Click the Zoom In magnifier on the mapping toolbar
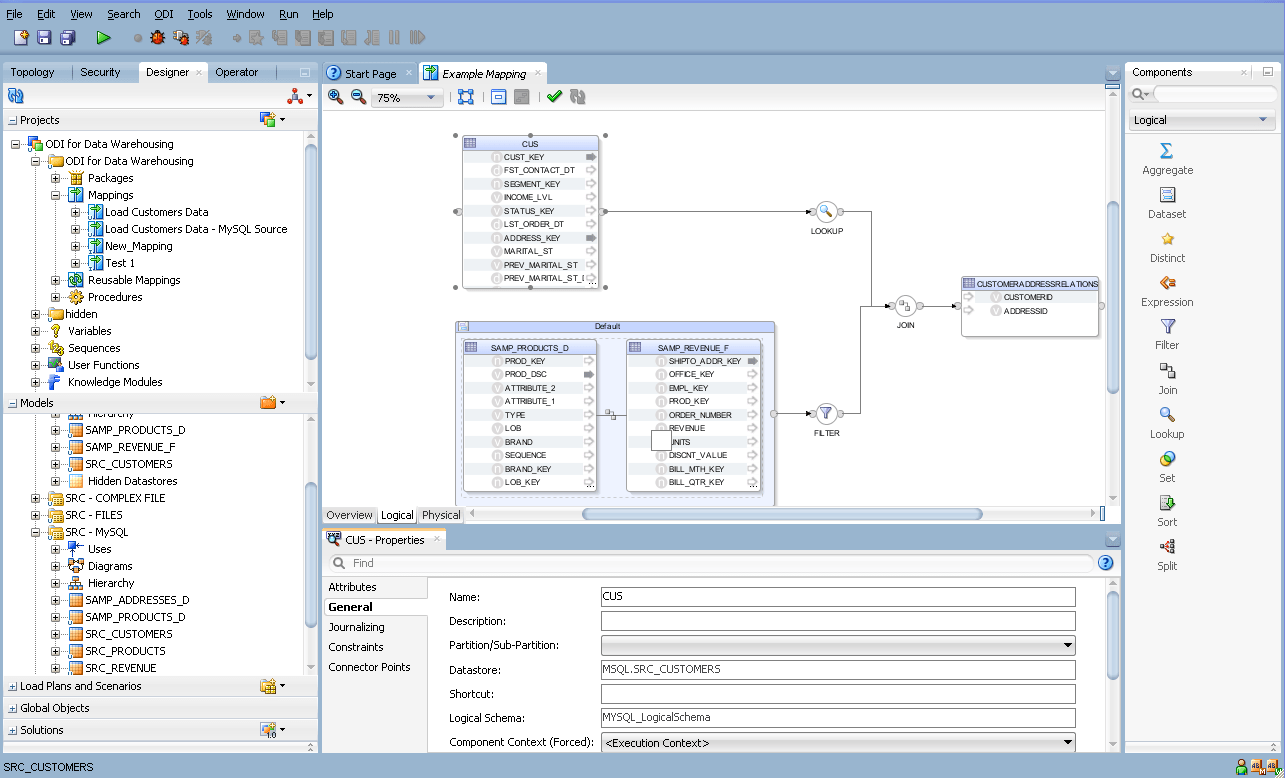 click(x=336, y=97)
